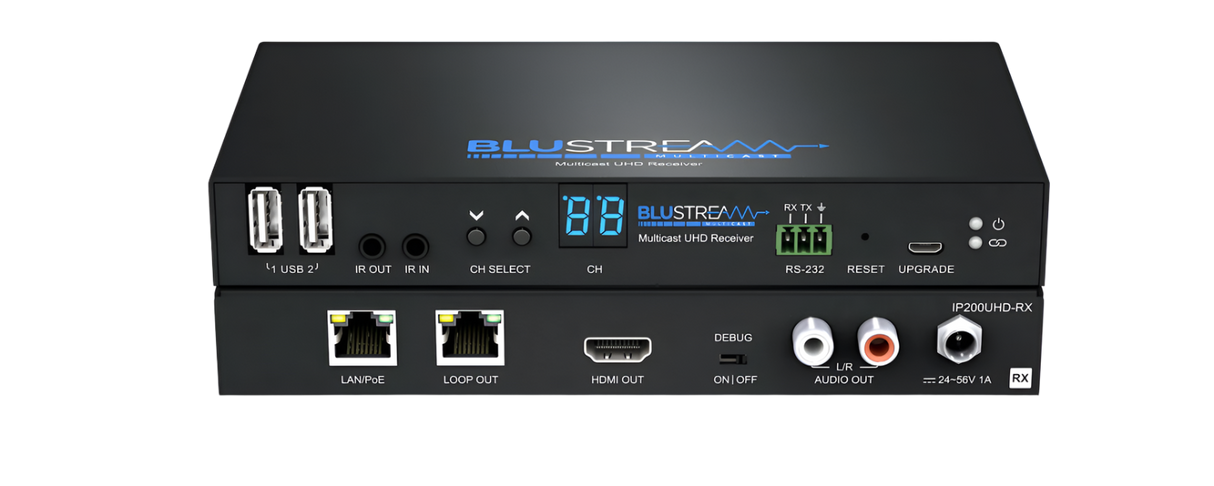Viewport: 1214px width, 486px height.
Task: Click the HDMI OUT port
Action: 617,349
